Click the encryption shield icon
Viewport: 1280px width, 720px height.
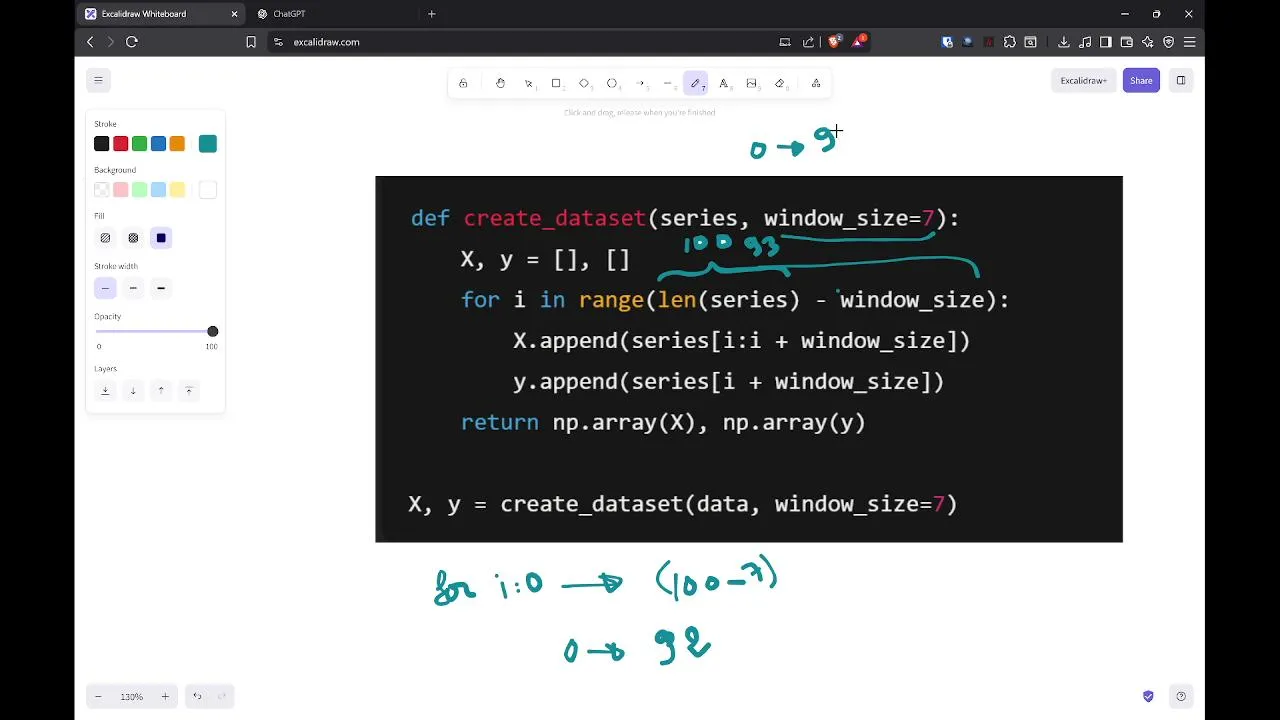coord(1148,696)
